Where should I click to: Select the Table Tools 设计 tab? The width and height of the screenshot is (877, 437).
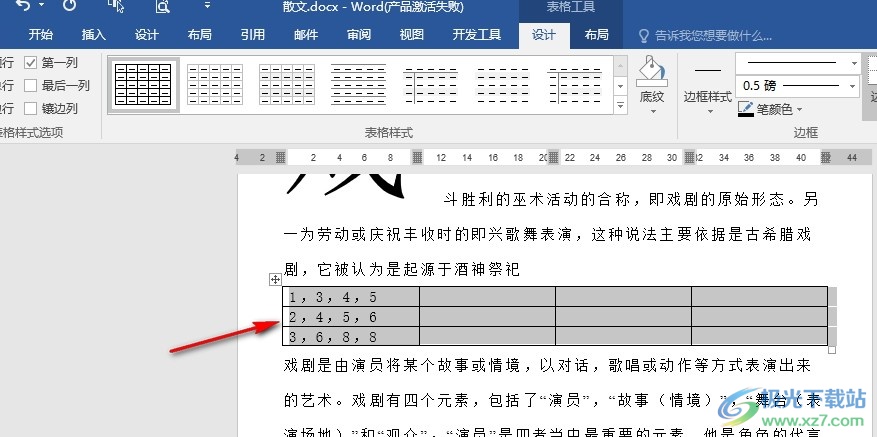point(544,35)
